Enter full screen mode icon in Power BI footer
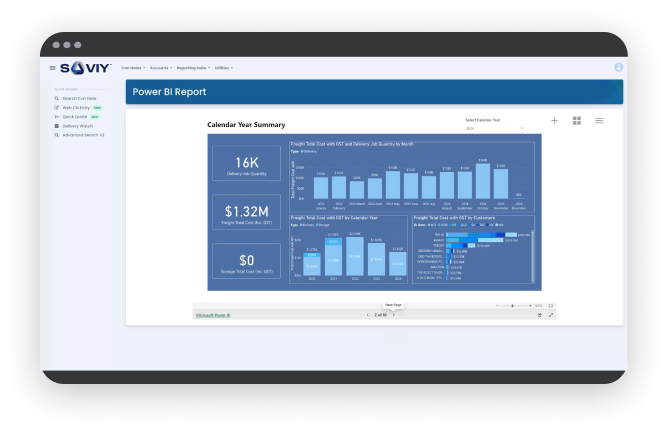 point(551,315)
